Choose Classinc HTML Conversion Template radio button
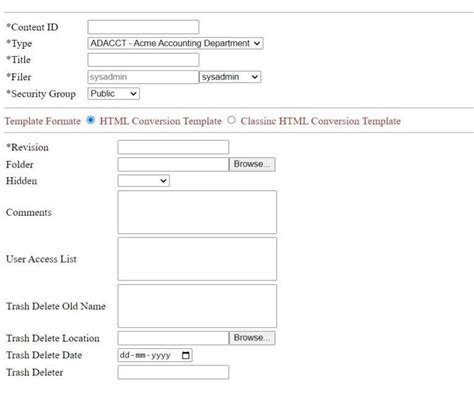The image size is (474, 405). tap(231, 120)
